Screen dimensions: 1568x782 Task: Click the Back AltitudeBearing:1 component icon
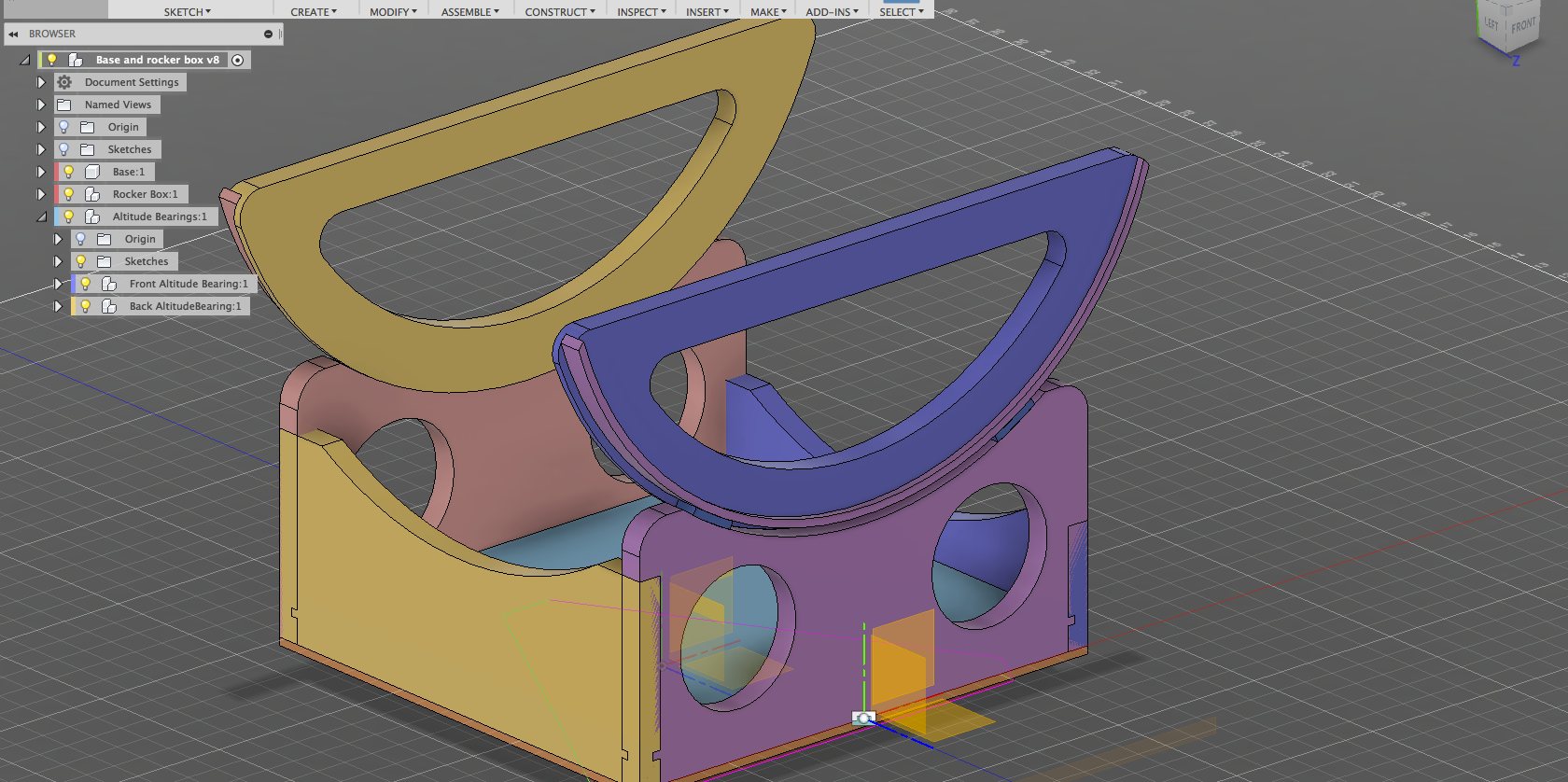[109, 306]
